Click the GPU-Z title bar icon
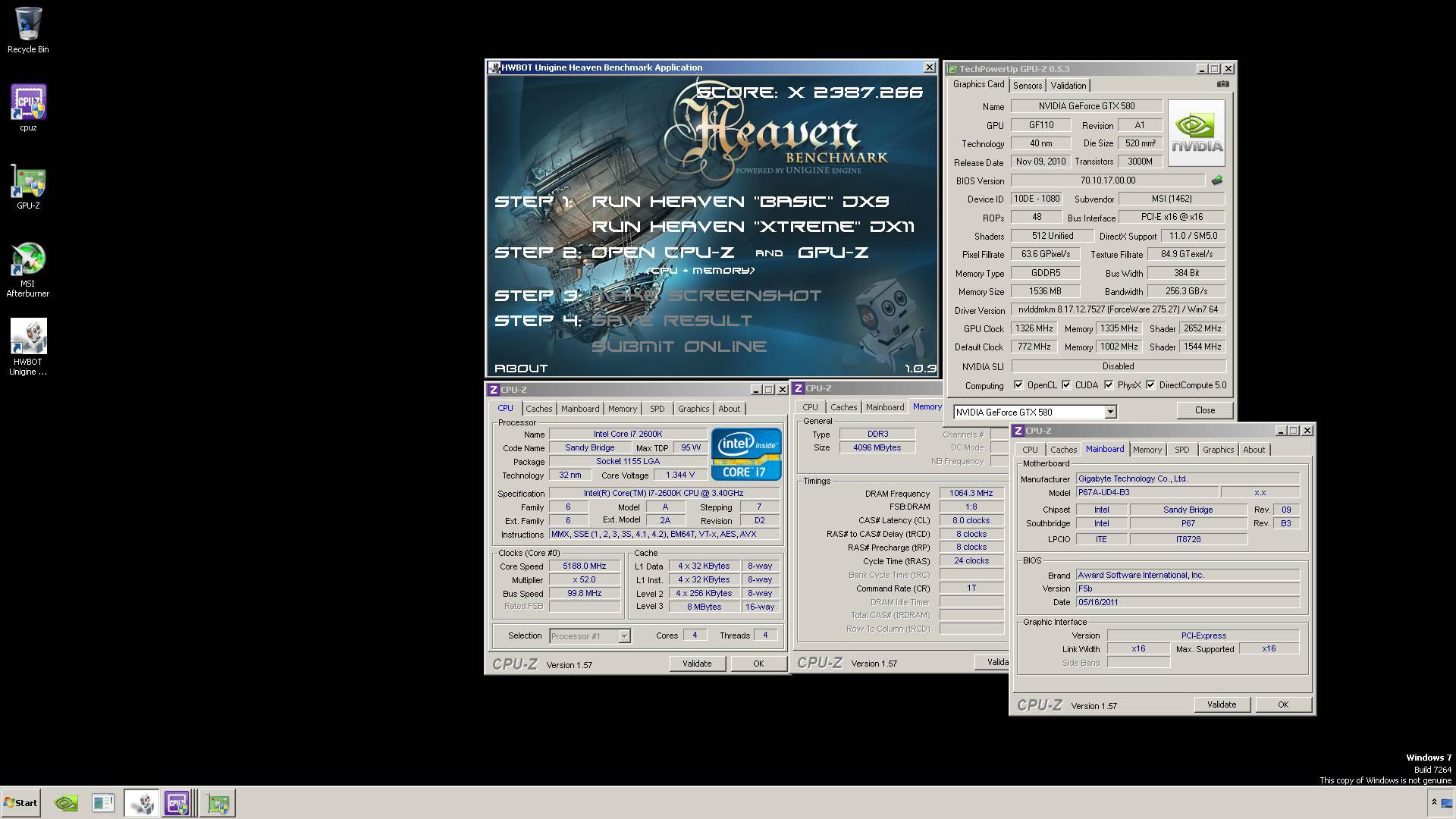 pyautogui.click(x=952, y=68)
